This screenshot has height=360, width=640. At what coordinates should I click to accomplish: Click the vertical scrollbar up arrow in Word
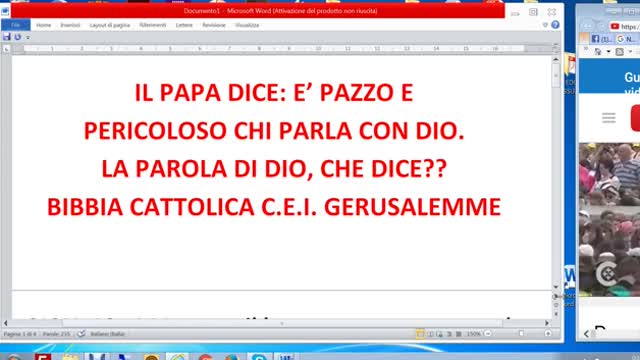(556, 60)
